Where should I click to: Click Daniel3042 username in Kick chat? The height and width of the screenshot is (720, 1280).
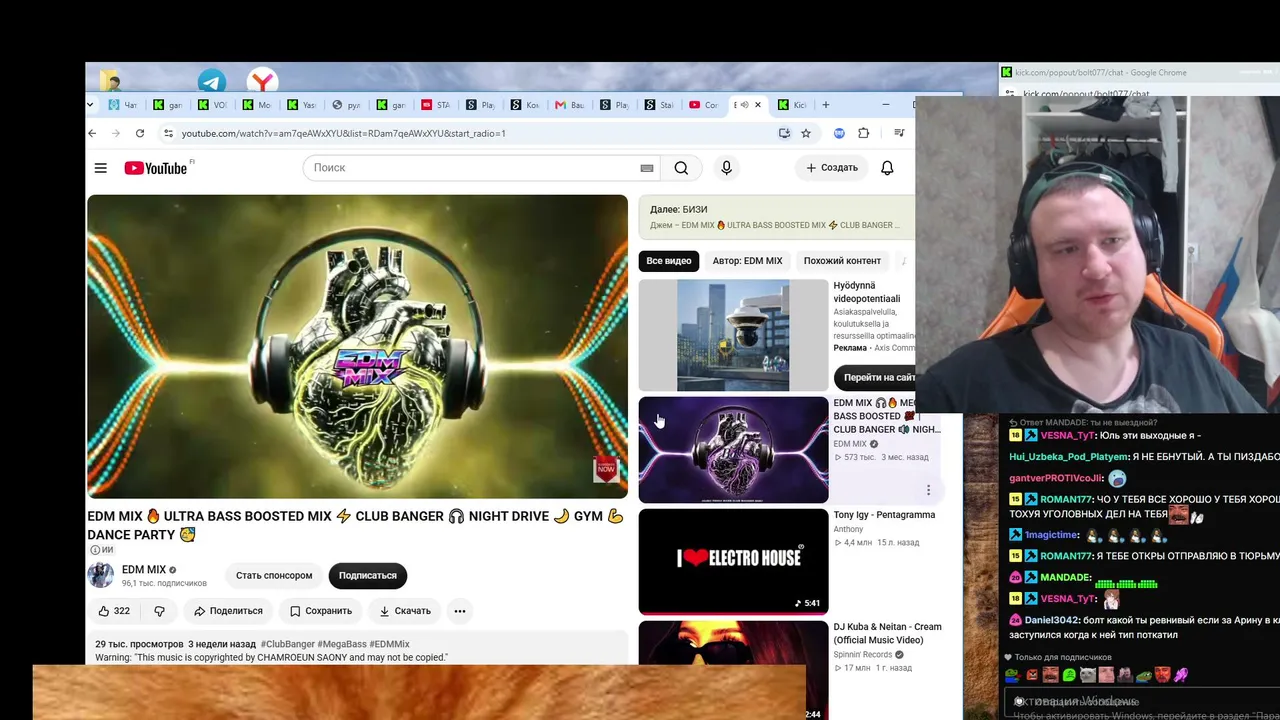1049,621
